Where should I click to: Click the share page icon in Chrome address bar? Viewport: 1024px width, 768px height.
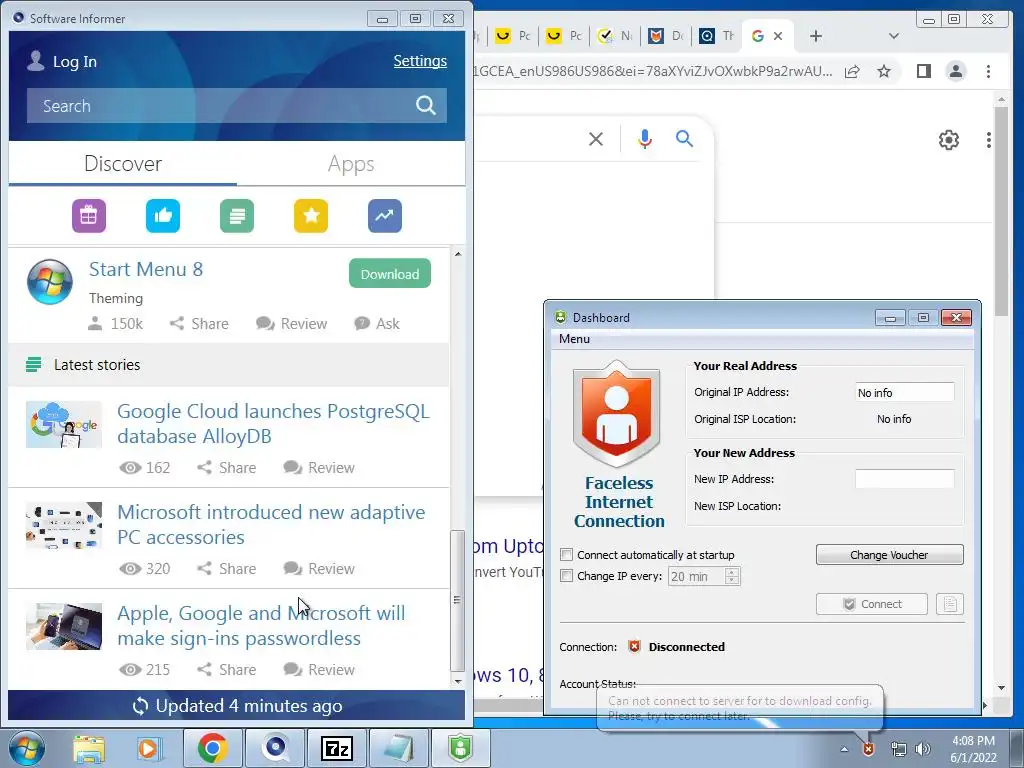point(852,71)
